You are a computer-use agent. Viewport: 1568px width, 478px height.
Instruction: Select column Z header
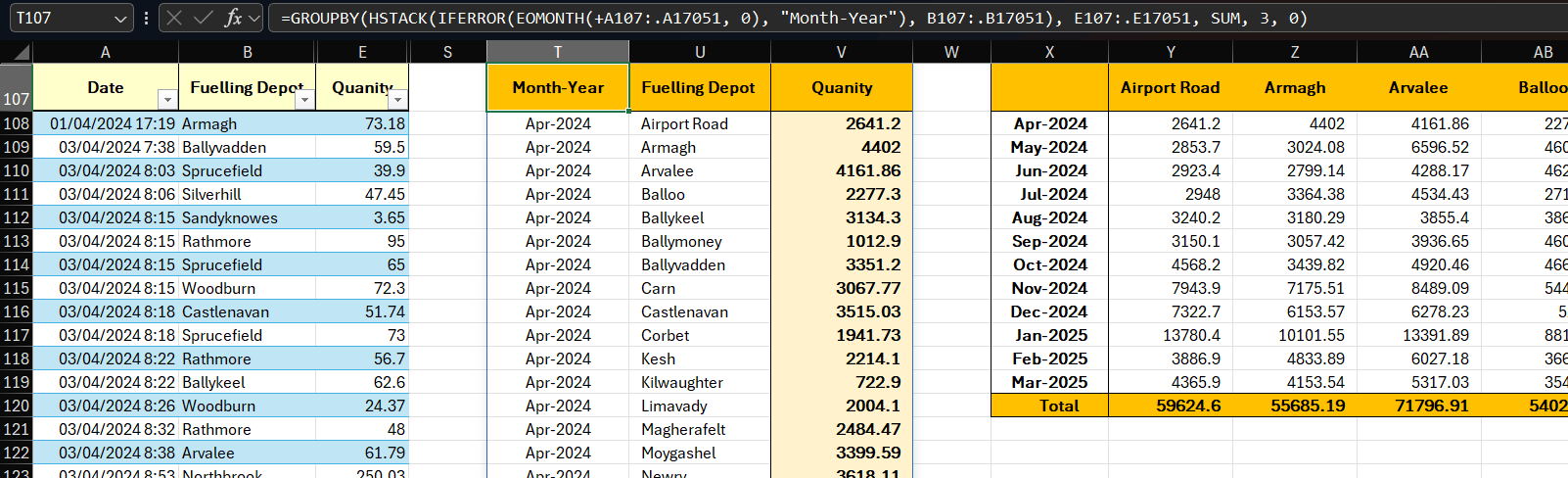[x=1295, y=52]
